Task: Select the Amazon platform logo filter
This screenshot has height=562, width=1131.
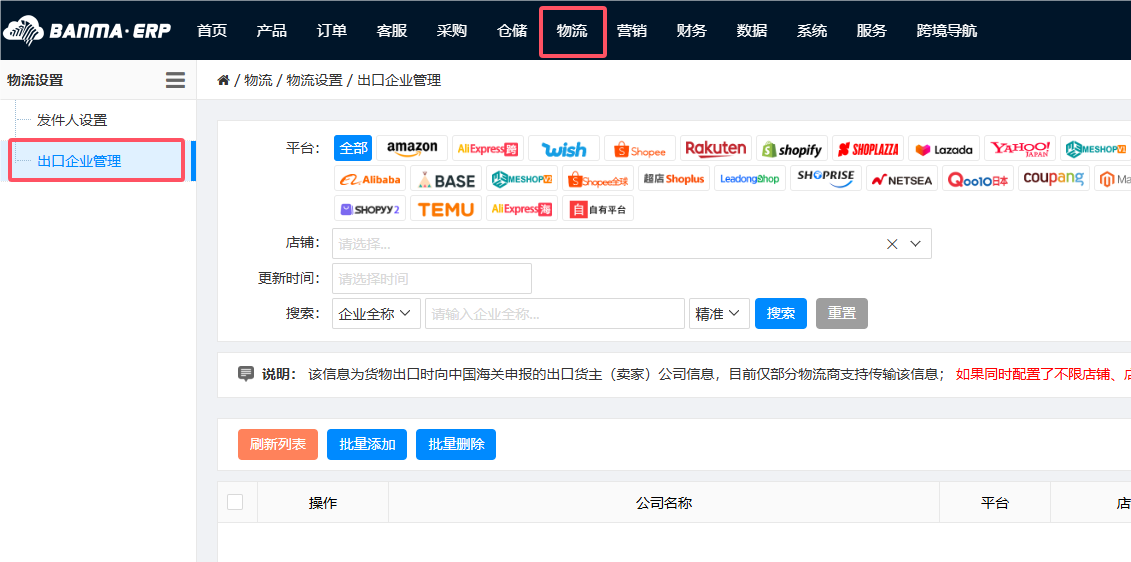Action: pyautogui.click(x=412, y=148)
